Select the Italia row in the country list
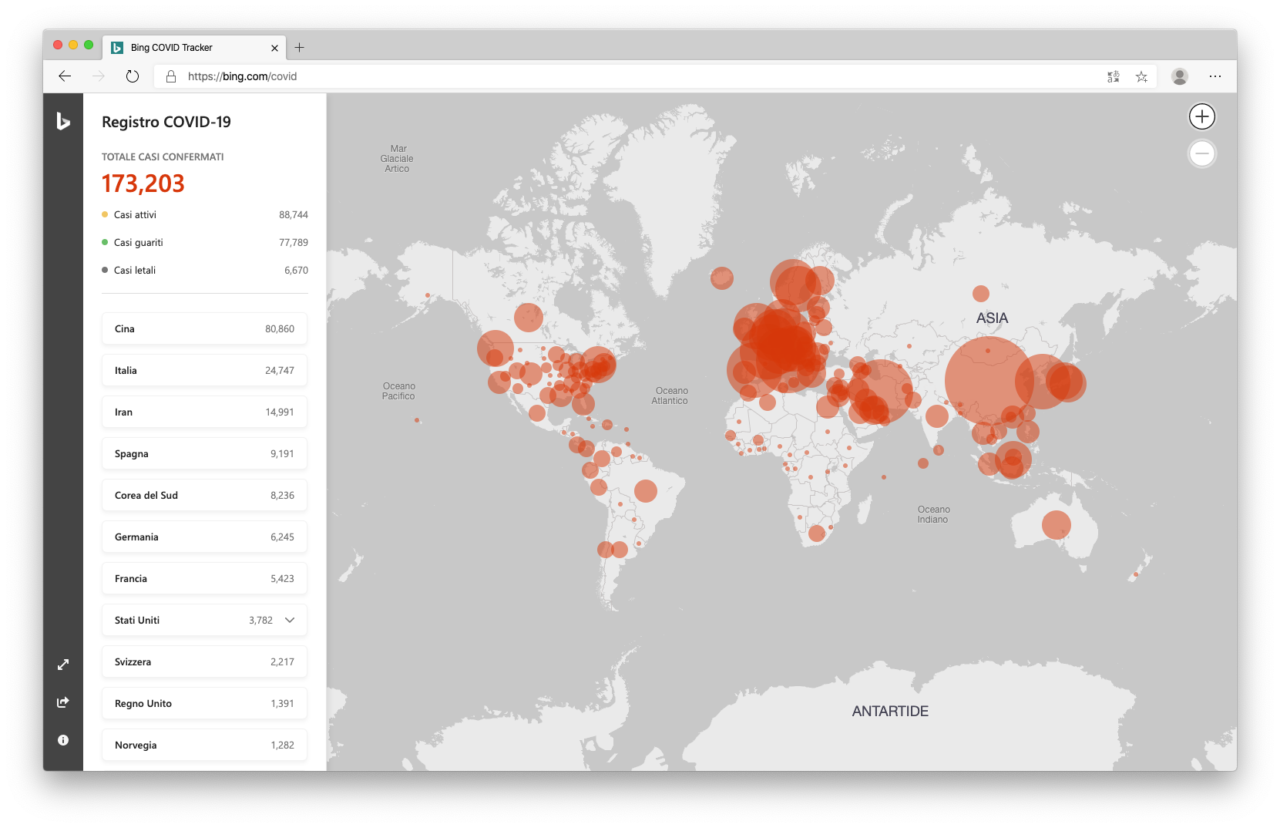The width and height of the screenshot is (1280, 828). [x=204, y=370]
